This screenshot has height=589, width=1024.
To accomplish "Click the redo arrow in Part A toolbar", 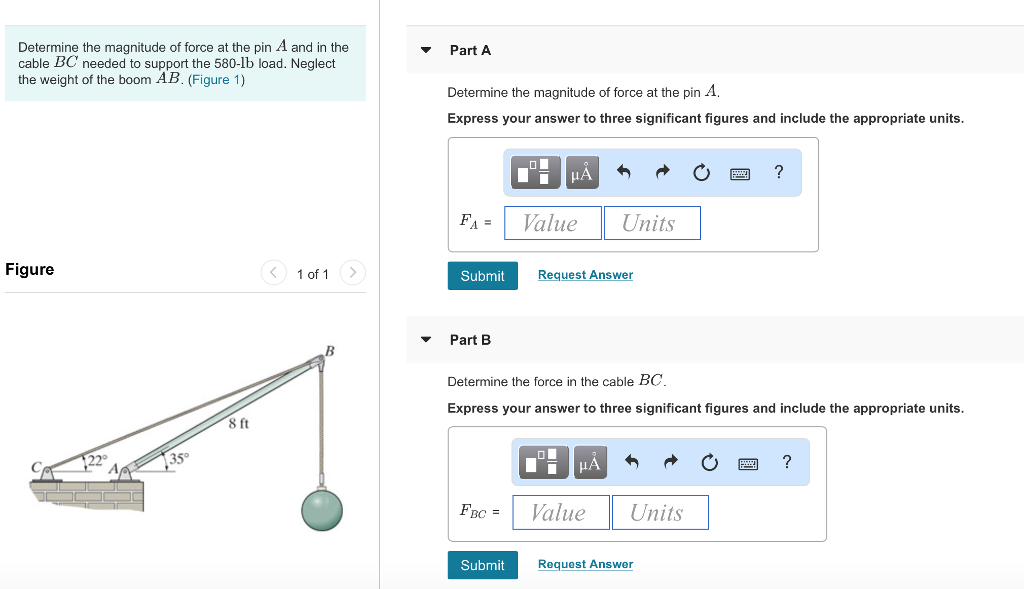I will click(662, 173).
